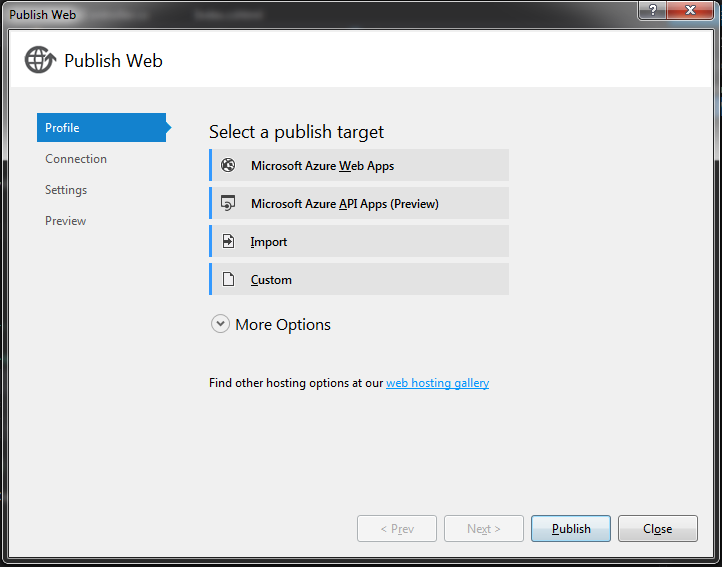Click the Import arrow document icon
Image resolution: width=722 pixels, height=567 pixels.
[x=228, y=241]
